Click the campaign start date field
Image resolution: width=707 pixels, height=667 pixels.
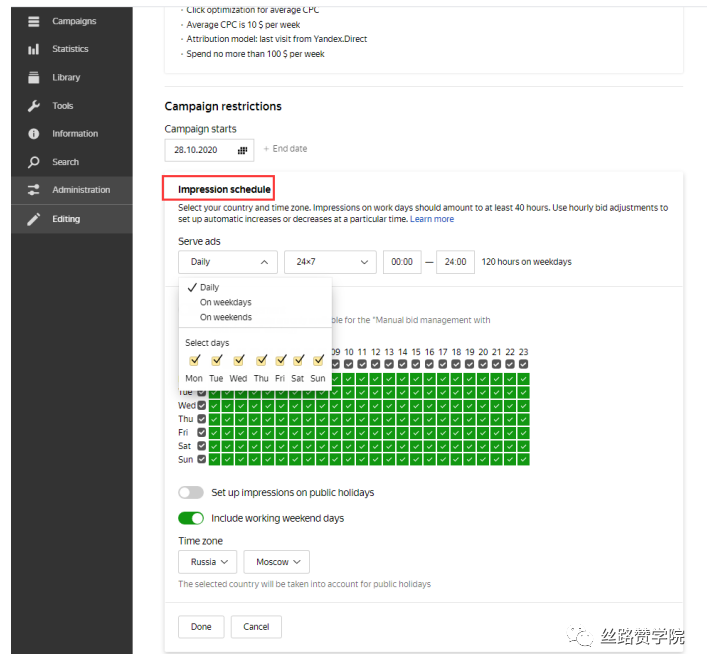click(209, 150)
